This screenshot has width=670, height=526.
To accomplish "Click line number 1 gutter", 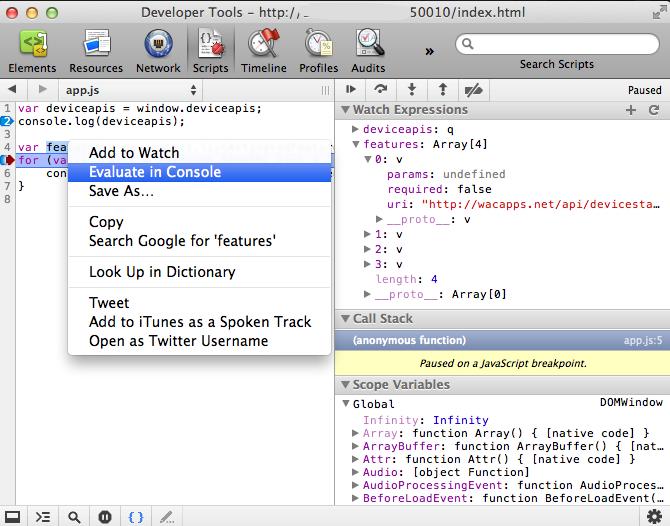I will click(x=7, y=108).
